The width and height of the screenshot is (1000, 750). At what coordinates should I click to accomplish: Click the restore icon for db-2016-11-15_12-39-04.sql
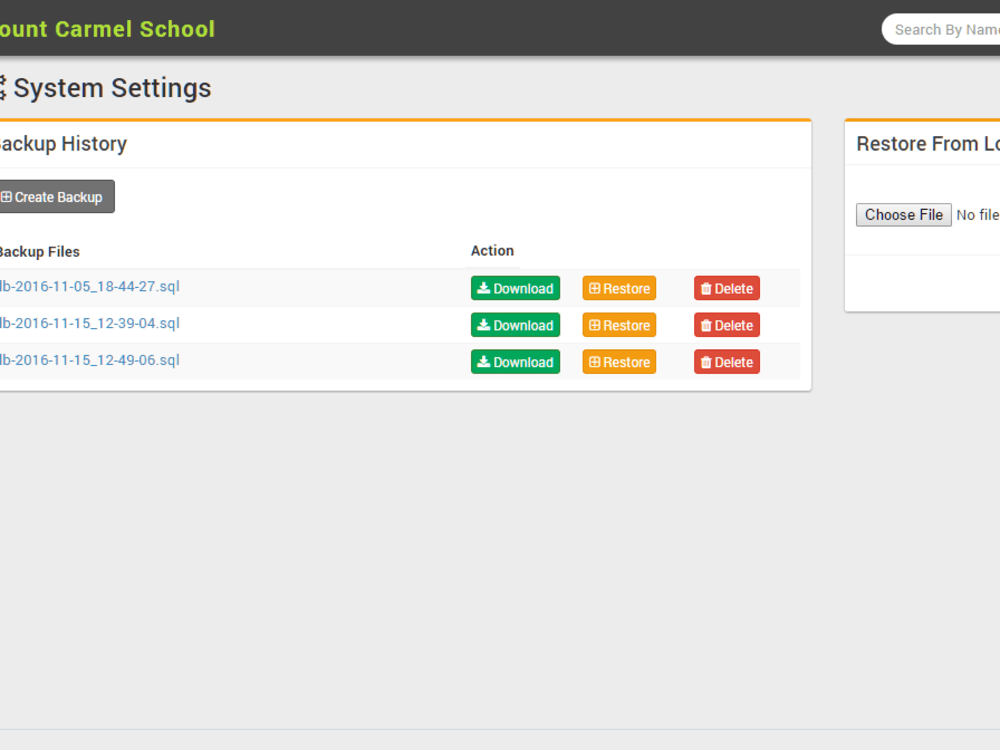593,324
